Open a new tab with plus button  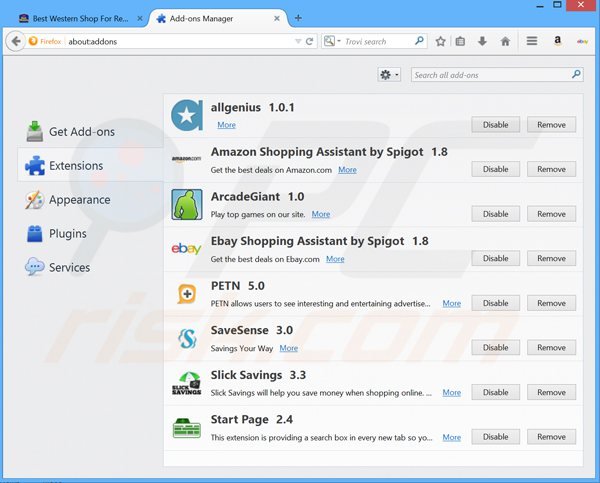299,17
